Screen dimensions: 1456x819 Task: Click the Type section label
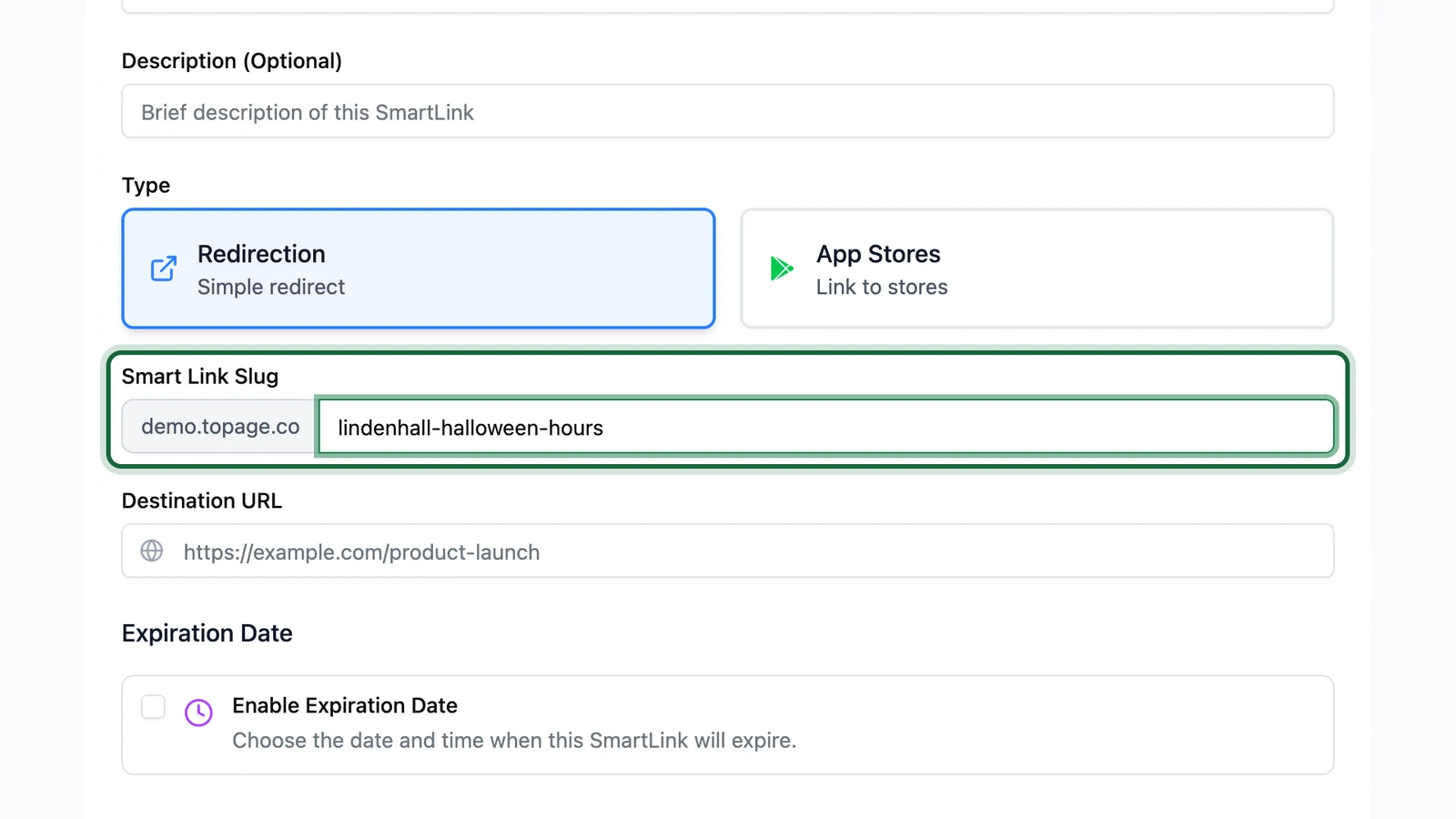[x=146, y=186]
